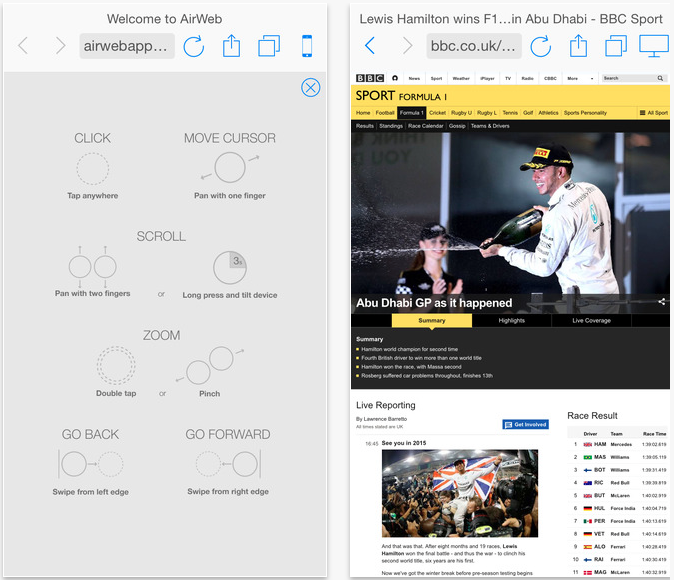Reload the AirWeb welcome page

[193, 46]
